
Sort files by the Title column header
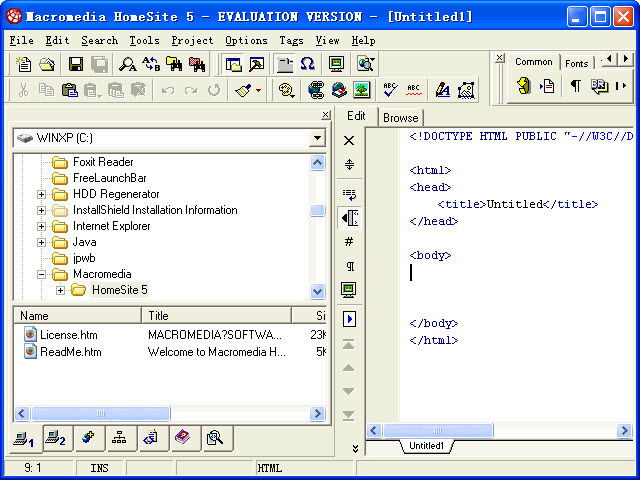pos(216,316)
